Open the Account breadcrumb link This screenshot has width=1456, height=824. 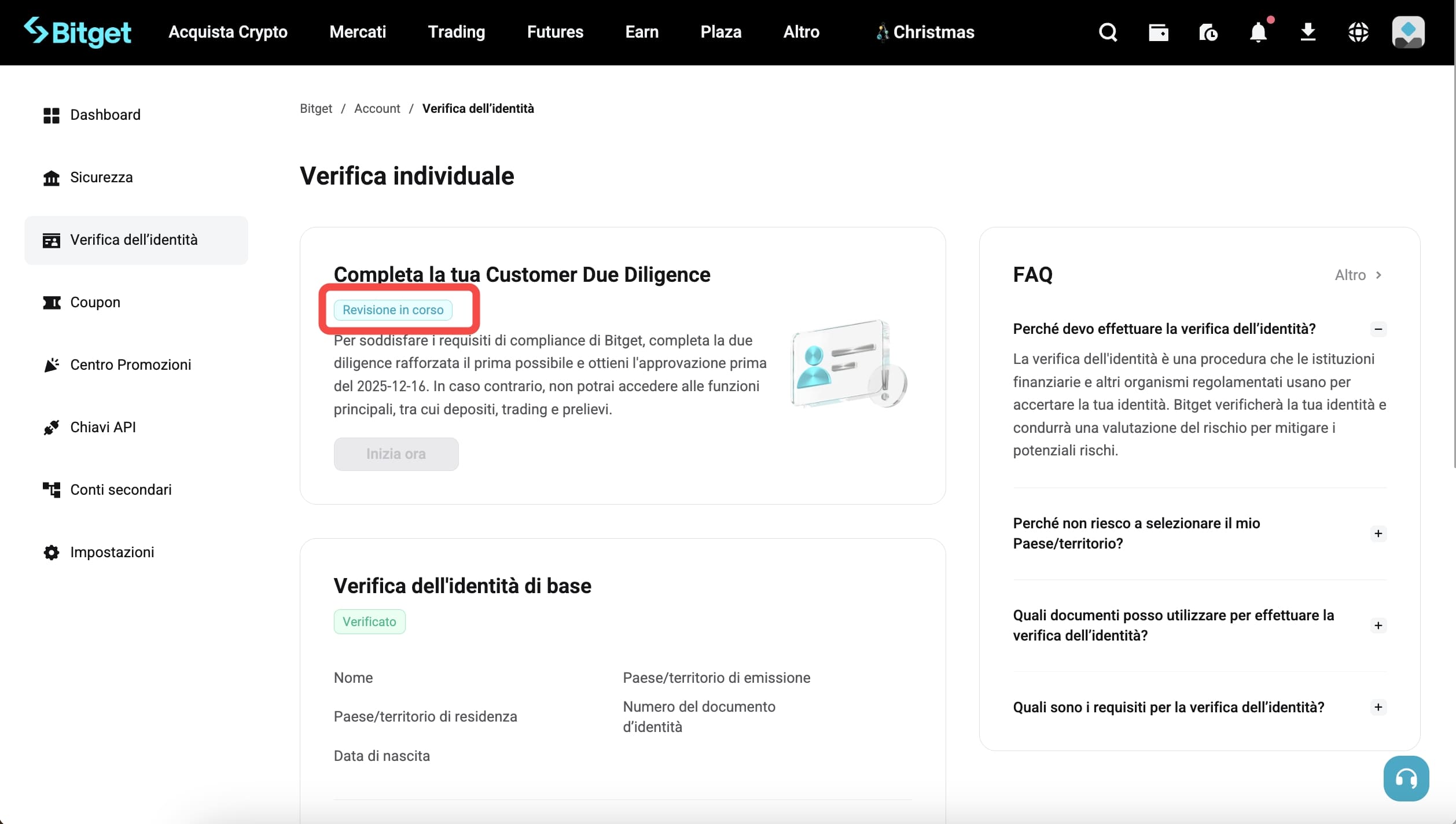(x=377, y=108)
